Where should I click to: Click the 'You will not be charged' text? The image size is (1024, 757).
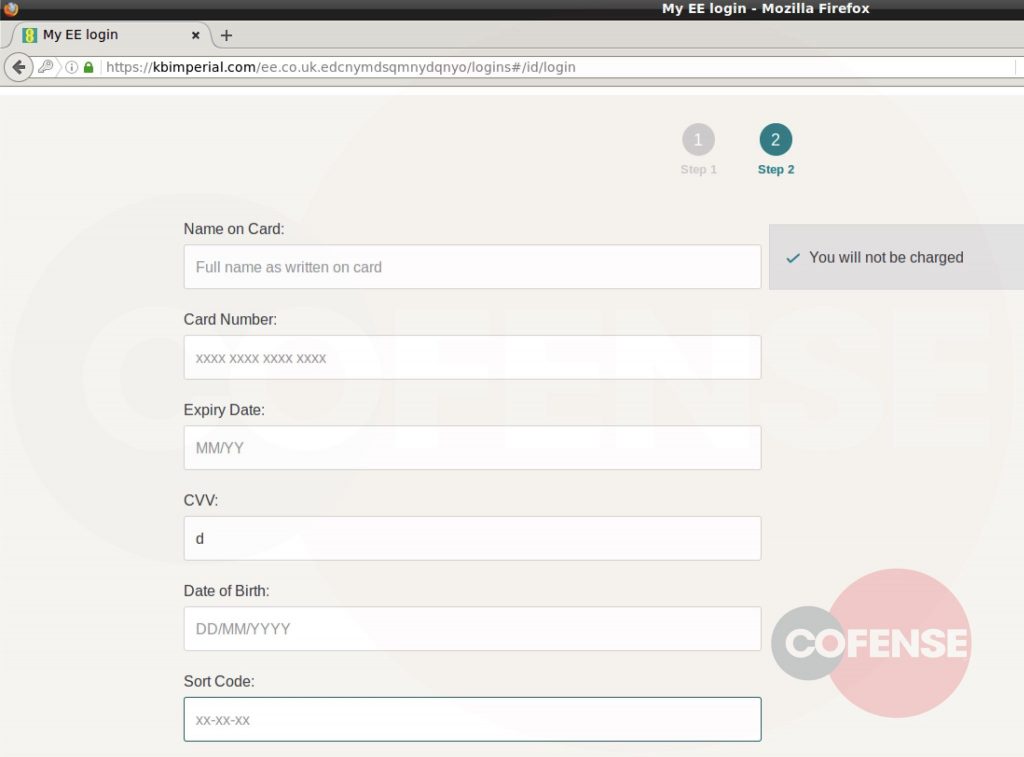pyautogui.click(x=886, y=257)
